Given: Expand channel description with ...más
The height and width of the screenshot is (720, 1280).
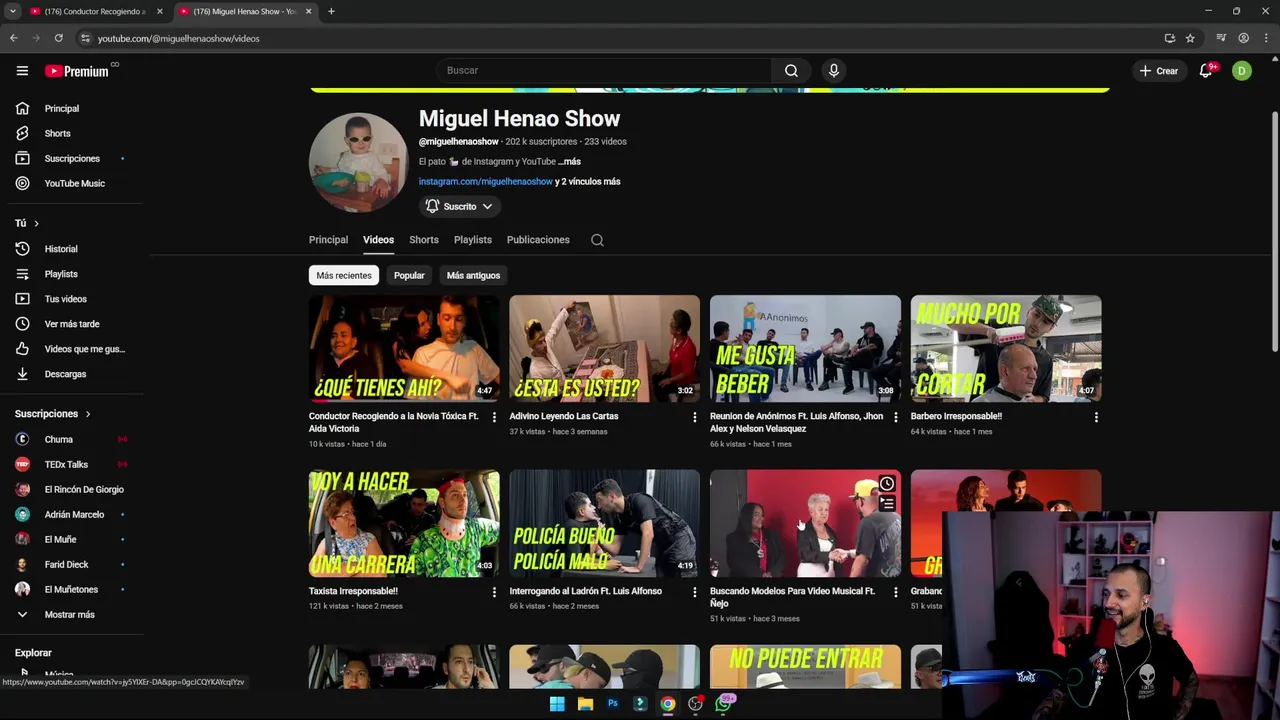Looking at the screenshot, I should [x=569, y=161].
